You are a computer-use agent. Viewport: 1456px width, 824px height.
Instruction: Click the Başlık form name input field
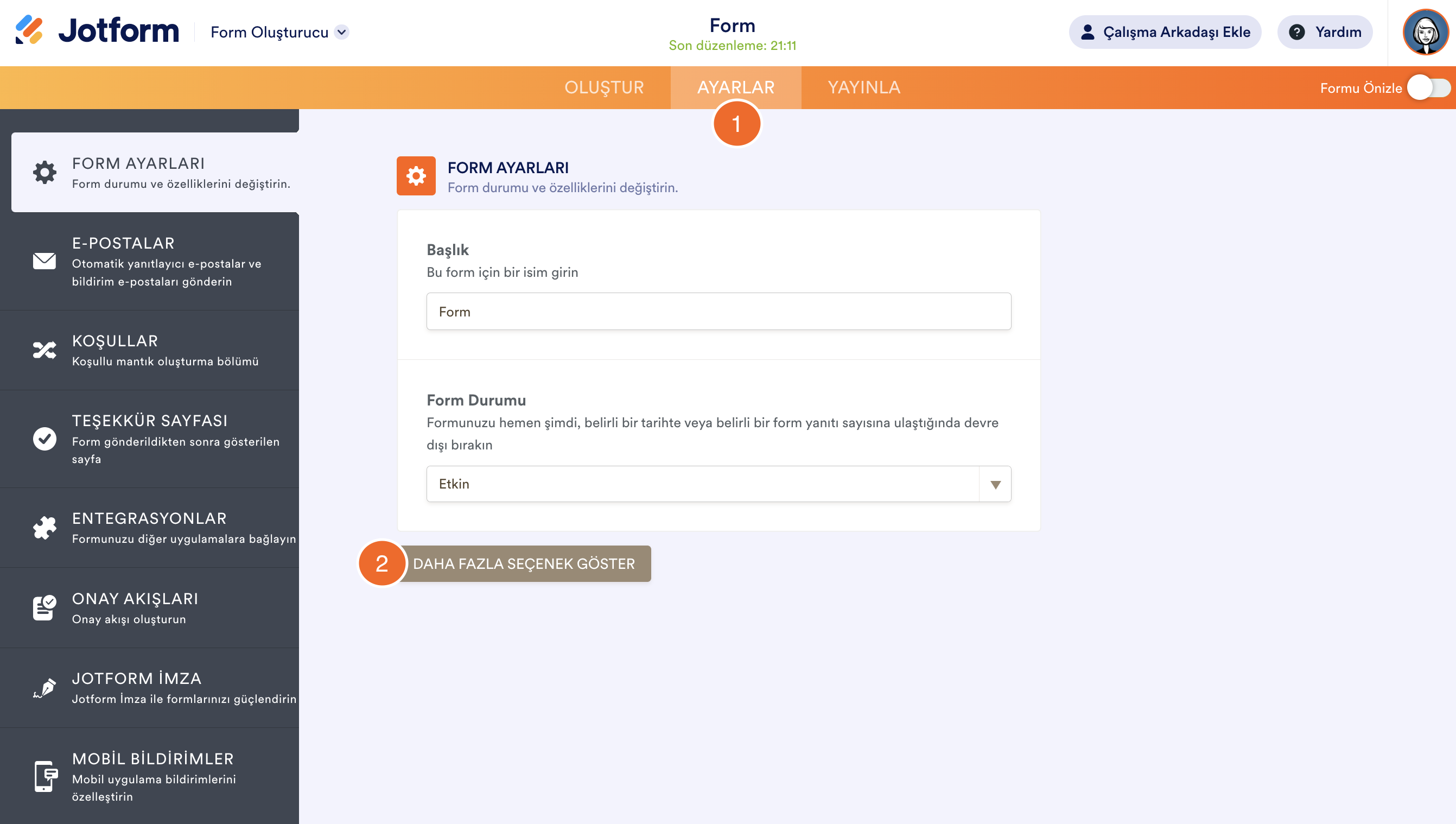[x=719, y=312]
